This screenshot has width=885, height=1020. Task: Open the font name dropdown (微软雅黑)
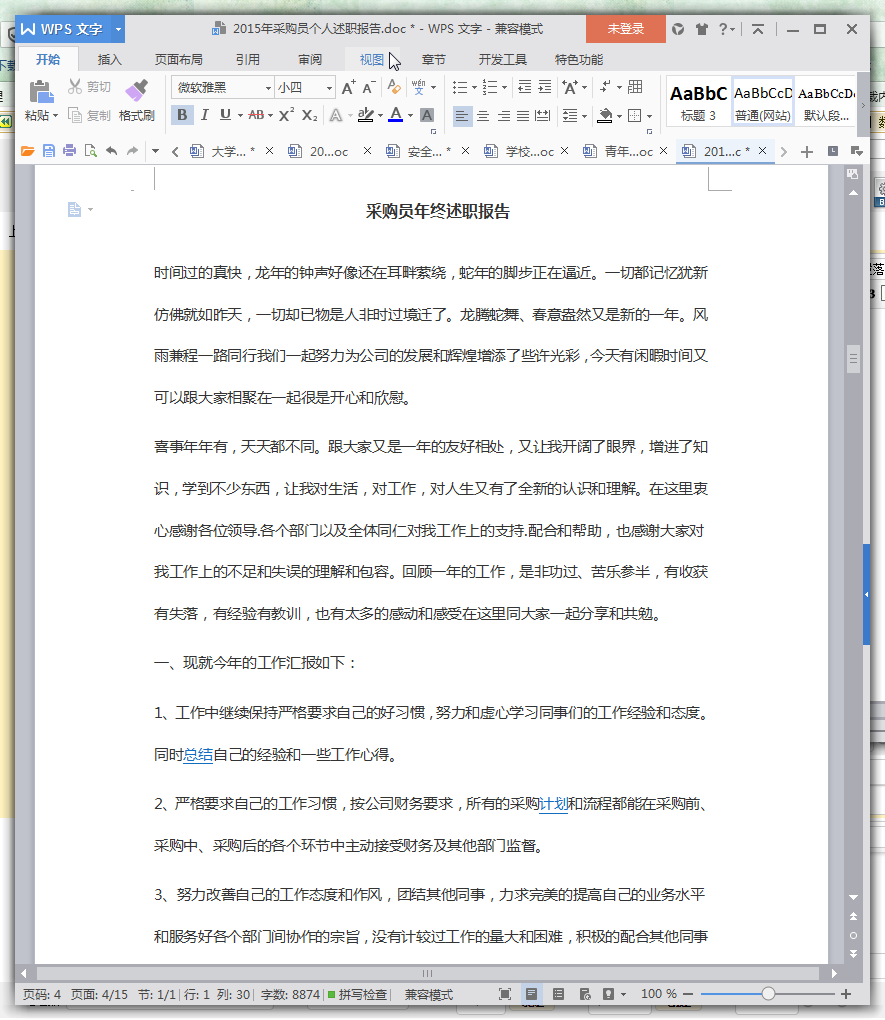pyautogui.click(x=267, y=88)
